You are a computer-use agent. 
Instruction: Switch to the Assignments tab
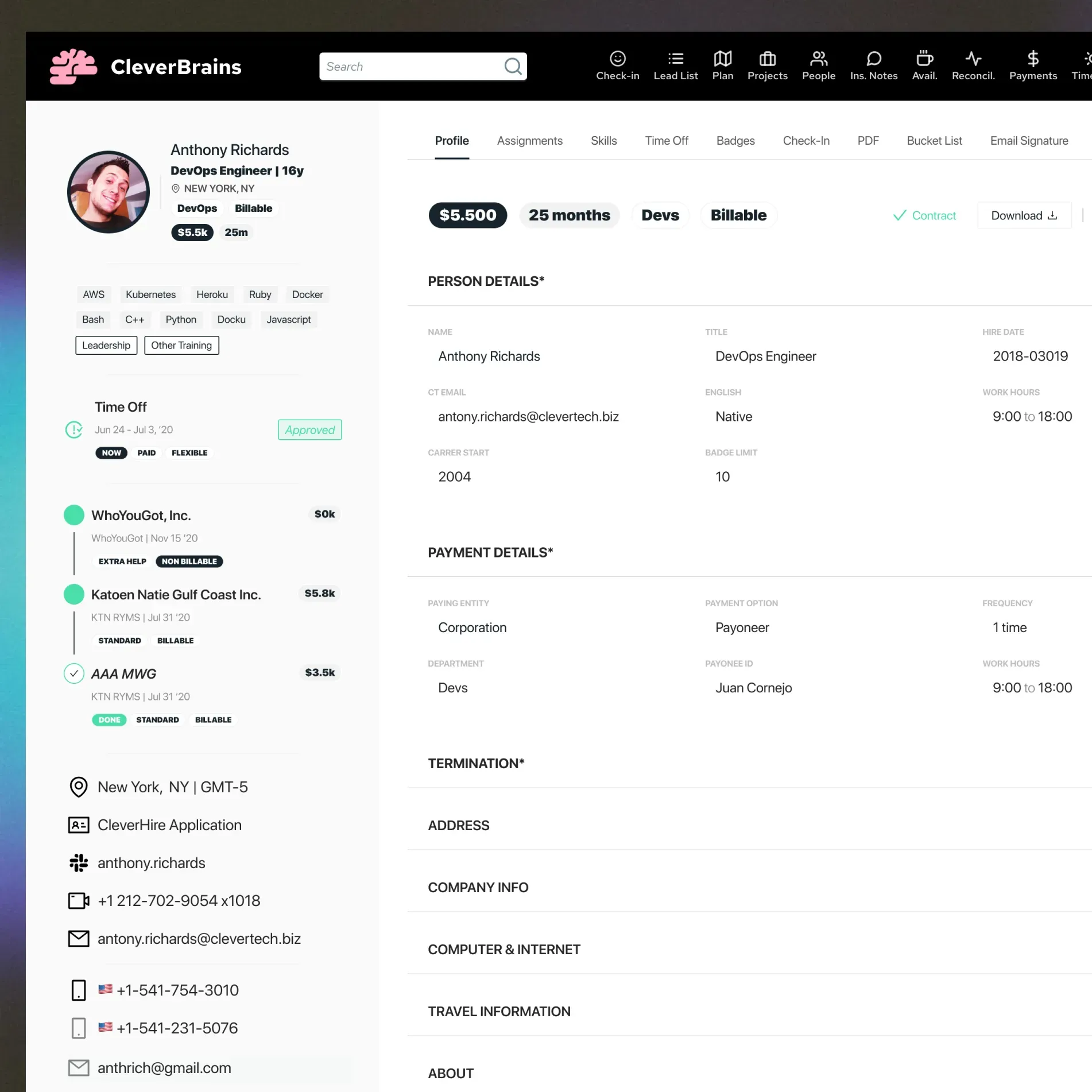(529, 141)
